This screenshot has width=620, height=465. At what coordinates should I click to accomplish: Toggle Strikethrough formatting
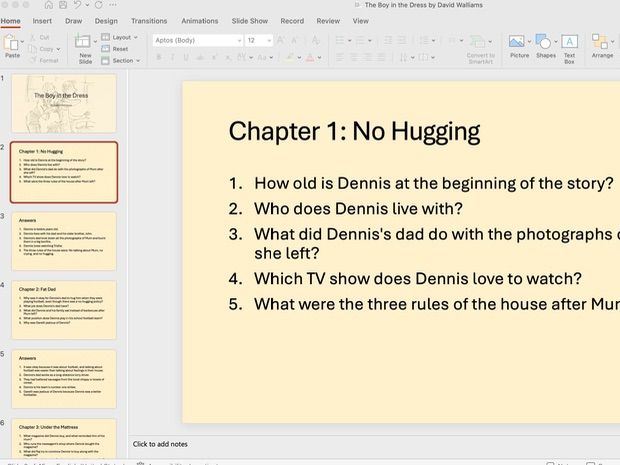200,58
